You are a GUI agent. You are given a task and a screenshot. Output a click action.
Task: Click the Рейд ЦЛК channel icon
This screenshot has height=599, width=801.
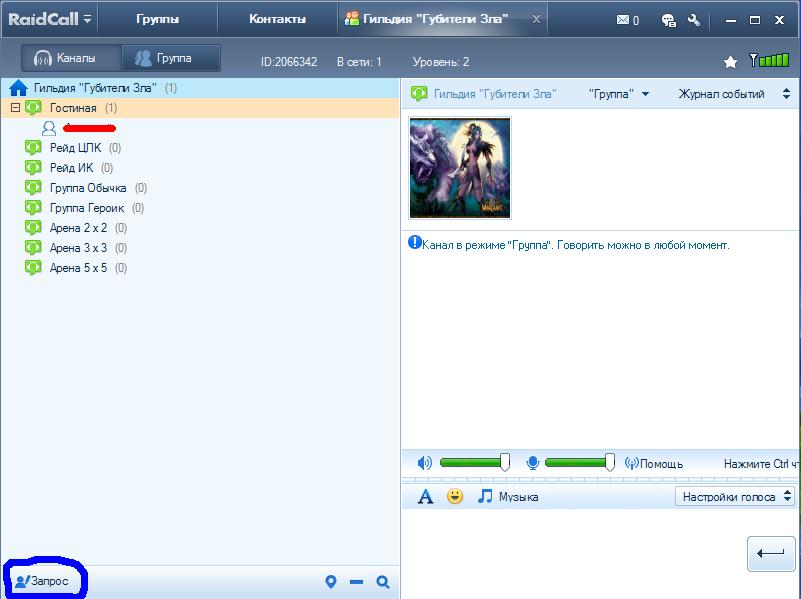[33, 148]
